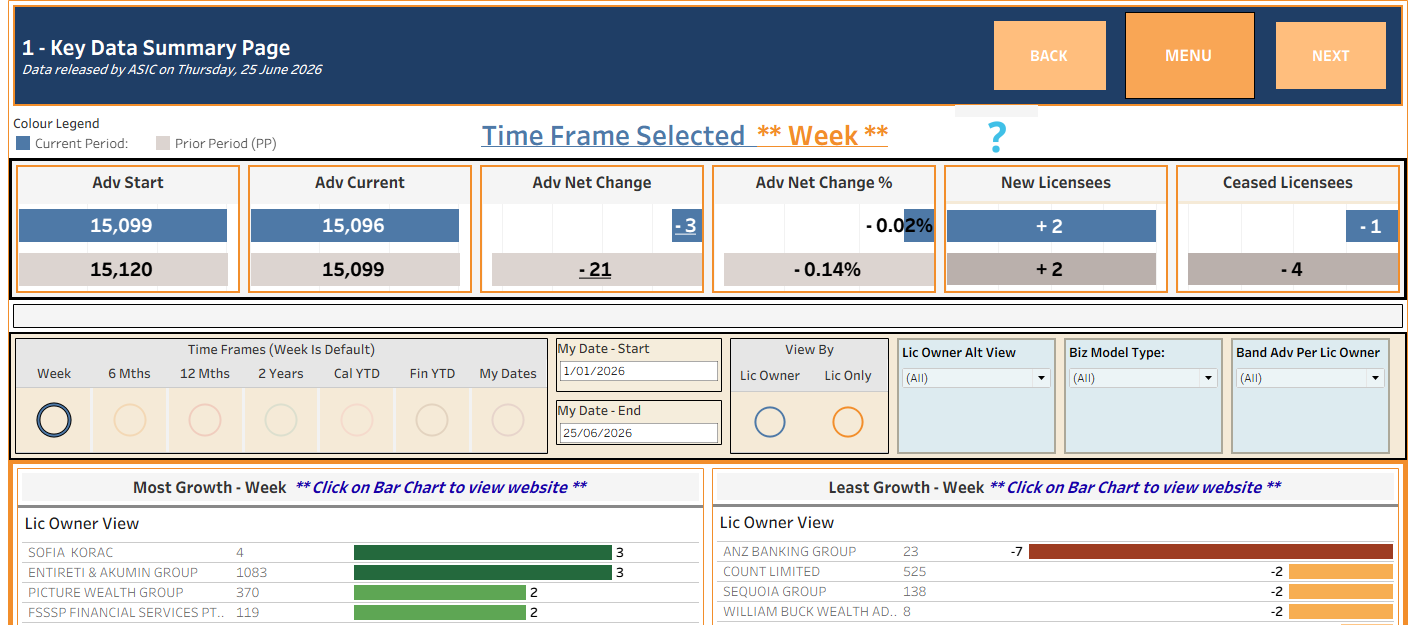The height and width of the screenshot is (625, 1417).
Task: Click the 1083 adviser count value
Action: coord(252,572)
